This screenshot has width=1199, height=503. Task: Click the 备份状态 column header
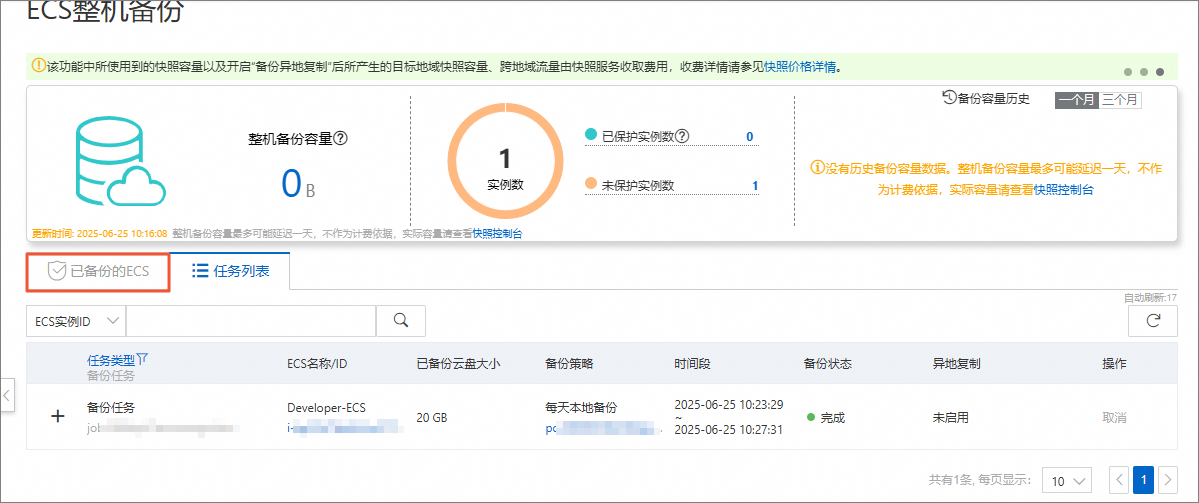tap(827, 363)
